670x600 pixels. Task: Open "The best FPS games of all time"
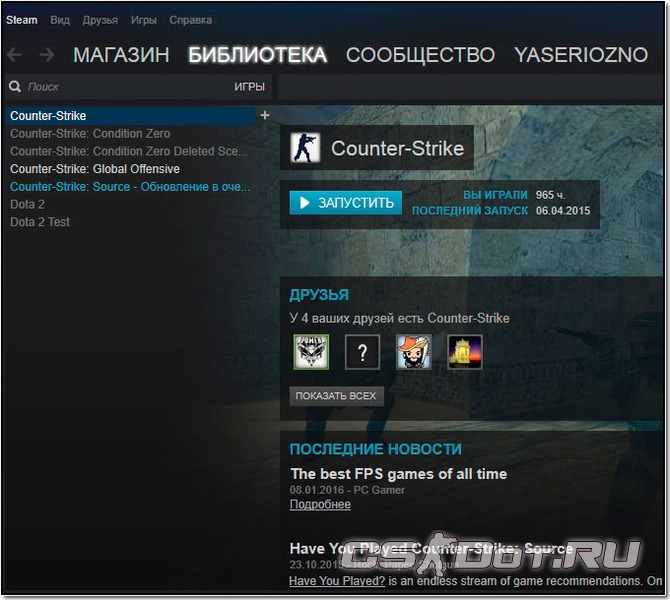(398, 474)
